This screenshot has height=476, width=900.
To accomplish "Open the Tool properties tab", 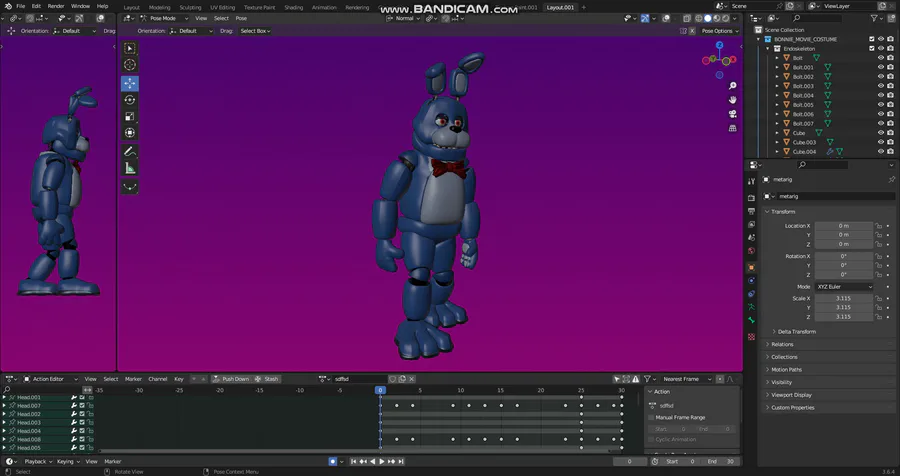I will pyautogui.click(x=751, y=181).
